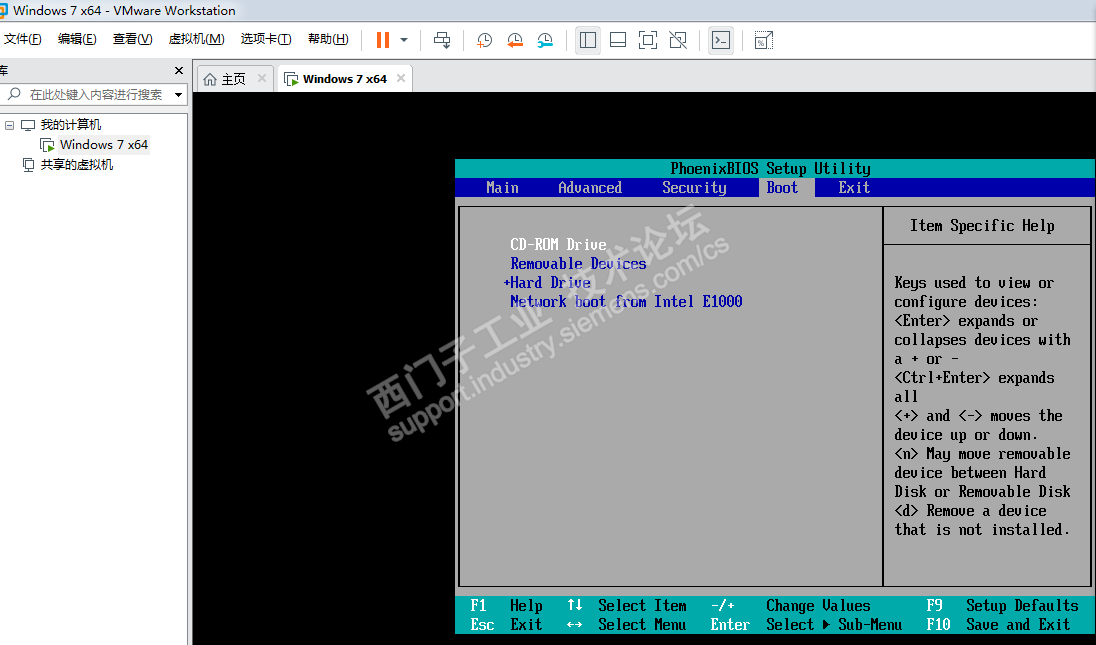Take a snapshot of this virtual machine
Image resolution: width=1096 pixels, height=645 pixels.
(x=484, y=40)
